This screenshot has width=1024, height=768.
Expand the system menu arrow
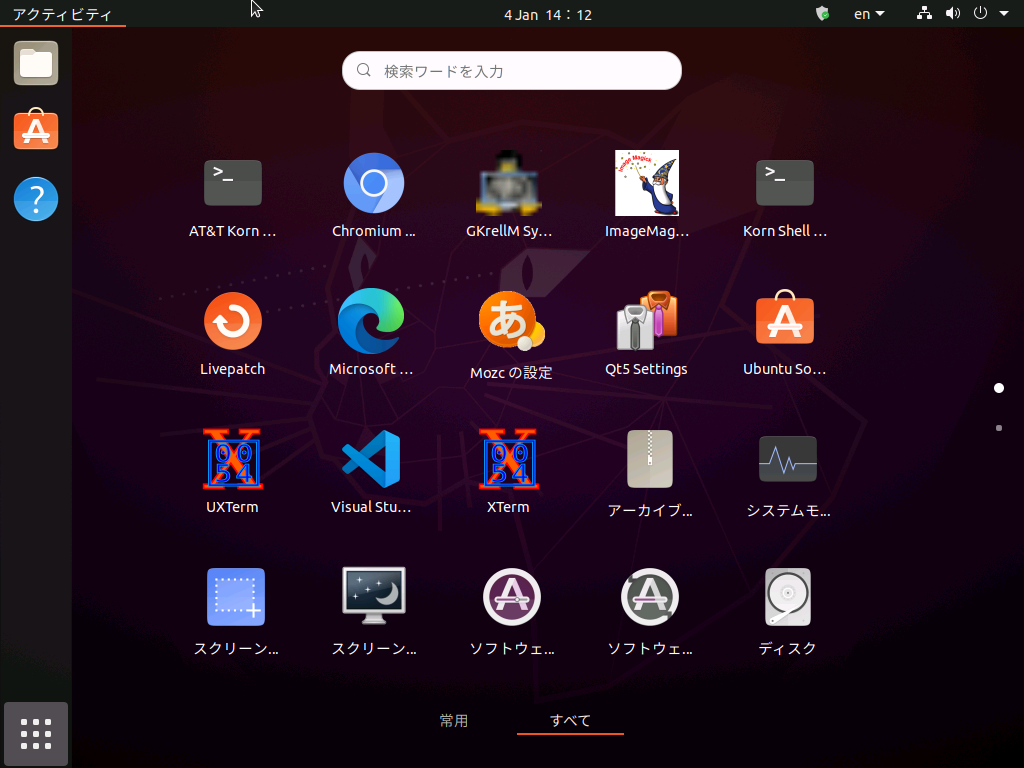click(1004, 13)
